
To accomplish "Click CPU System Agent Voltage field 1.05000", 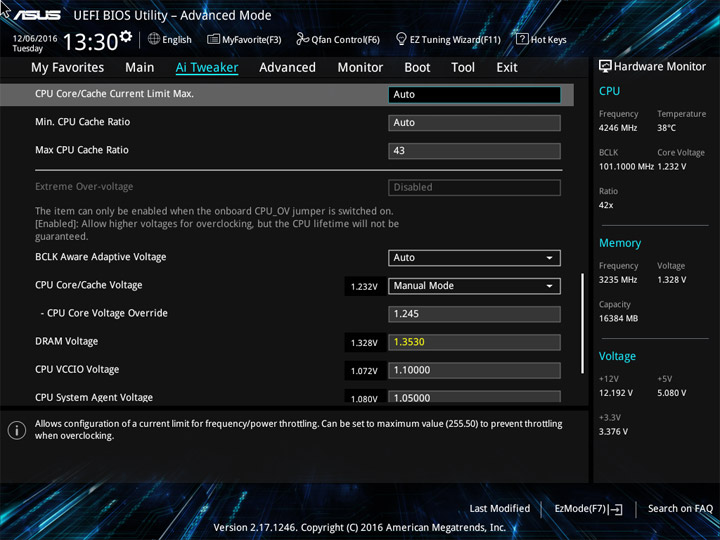I will (x=474, y=397).
